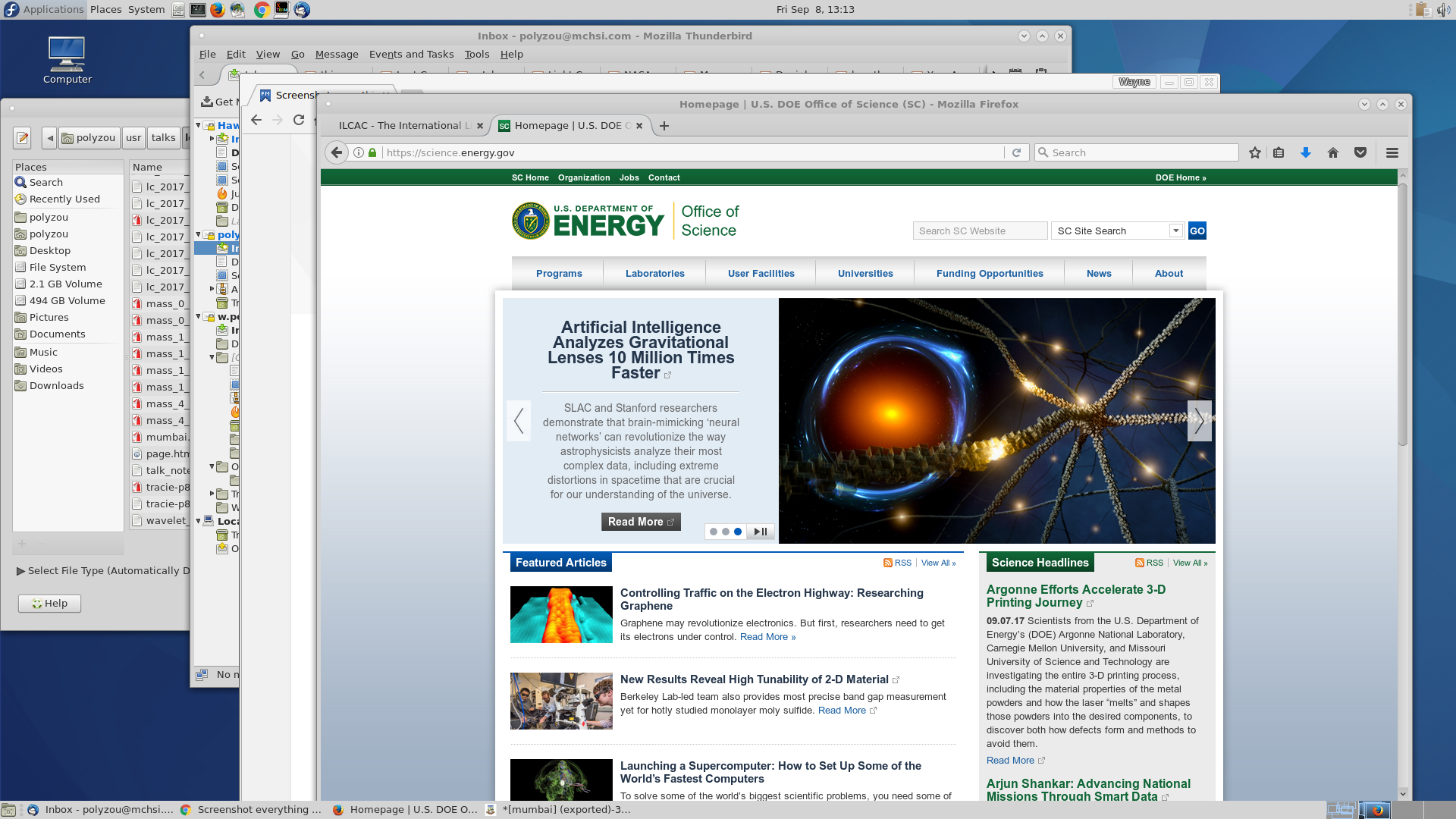Switch to the ILCAC tab
Viewport: 1456px width, 819px height.
pyautogui.click(x=404, y=126)
